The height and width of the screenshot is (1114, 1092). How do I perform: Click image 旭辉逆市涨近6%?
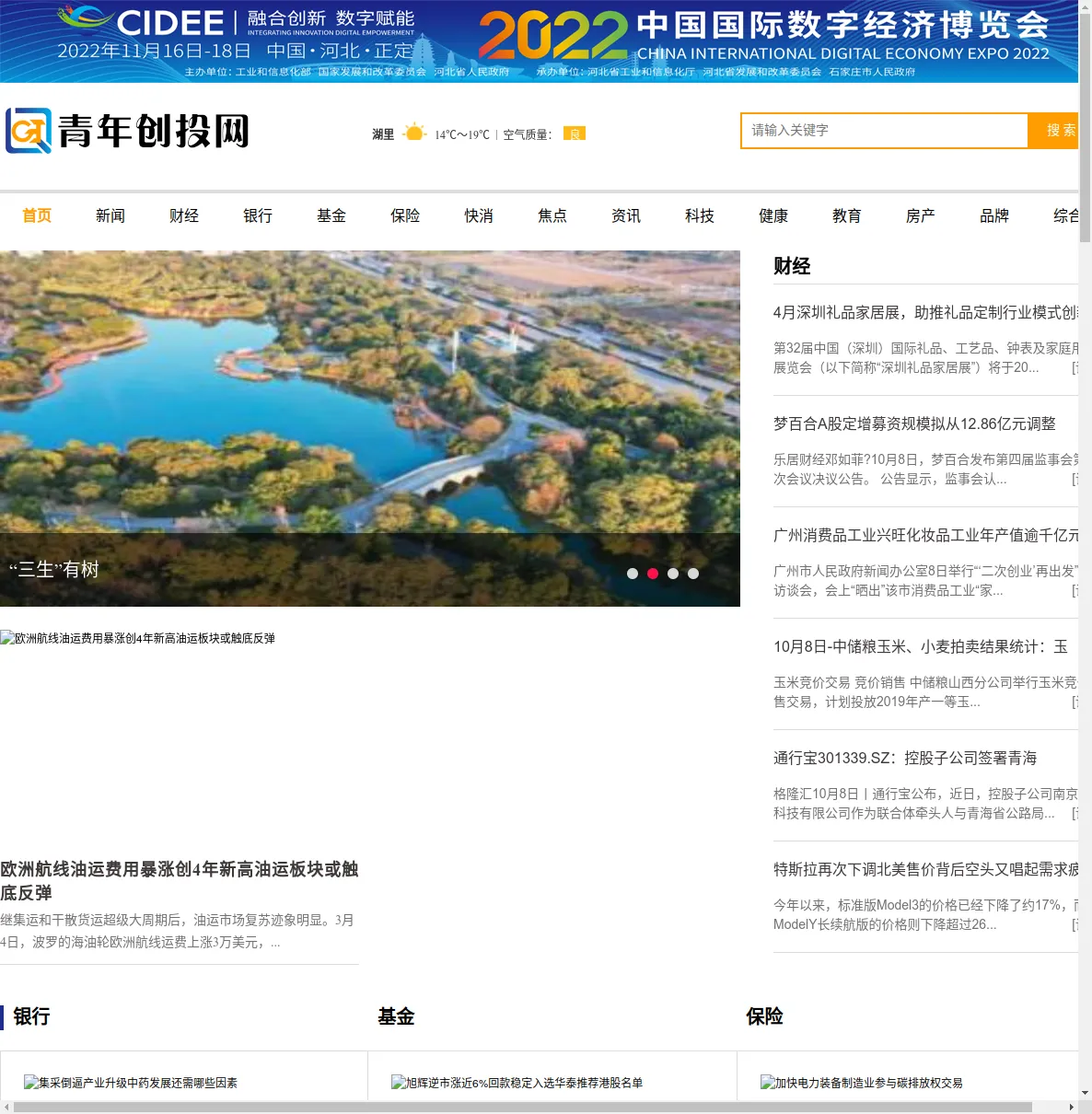(517, 1083)
